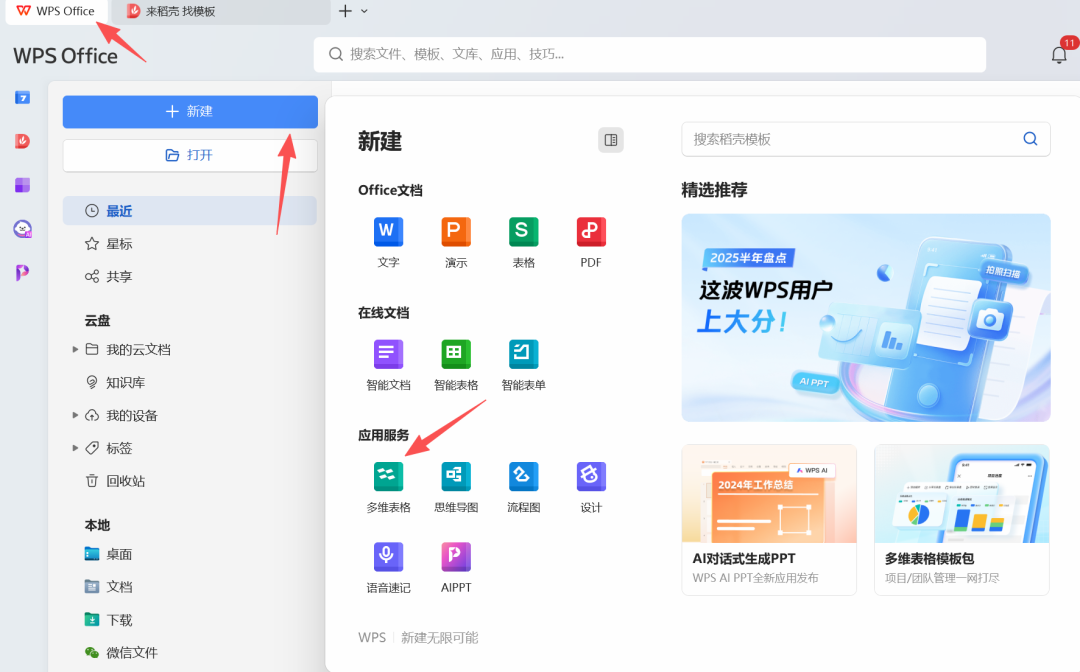This screenshot has width=1080, height=672.
Task: Expand the 我的云文档 tree item
Action: 75,349
